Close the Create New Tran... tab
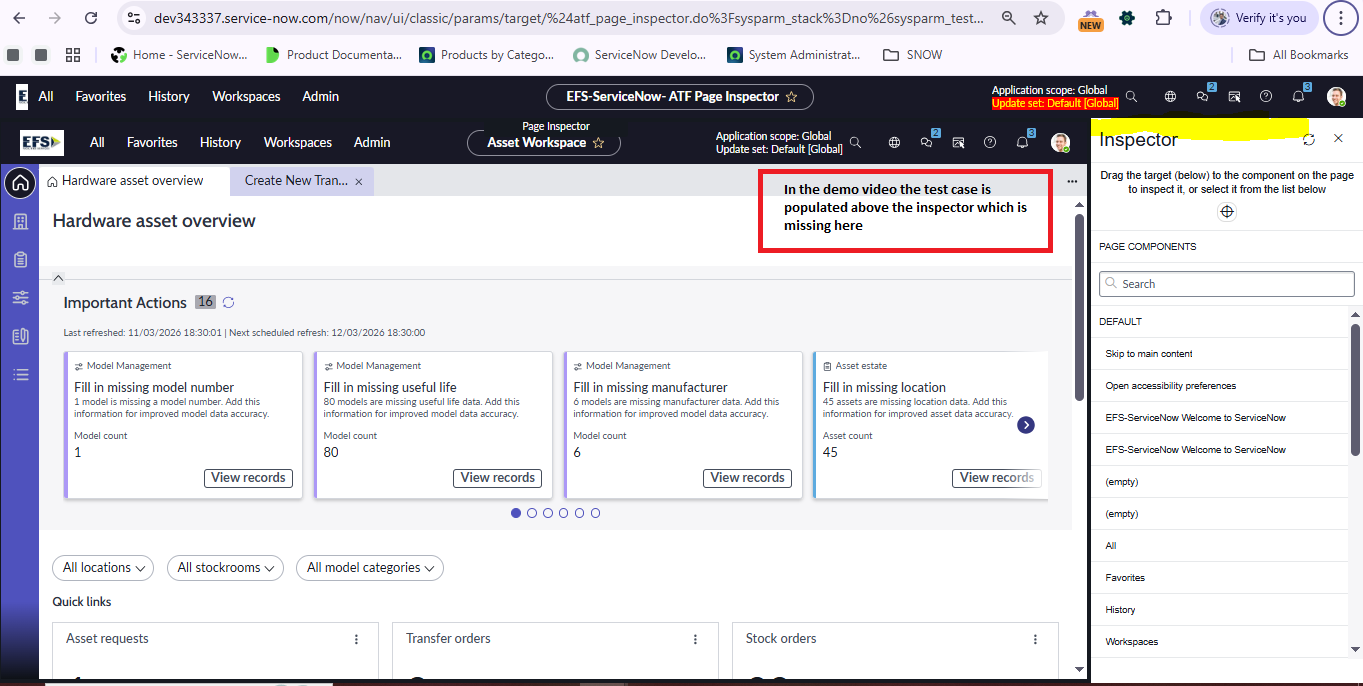Screen dimensions: 1363x686 point(358,182)
